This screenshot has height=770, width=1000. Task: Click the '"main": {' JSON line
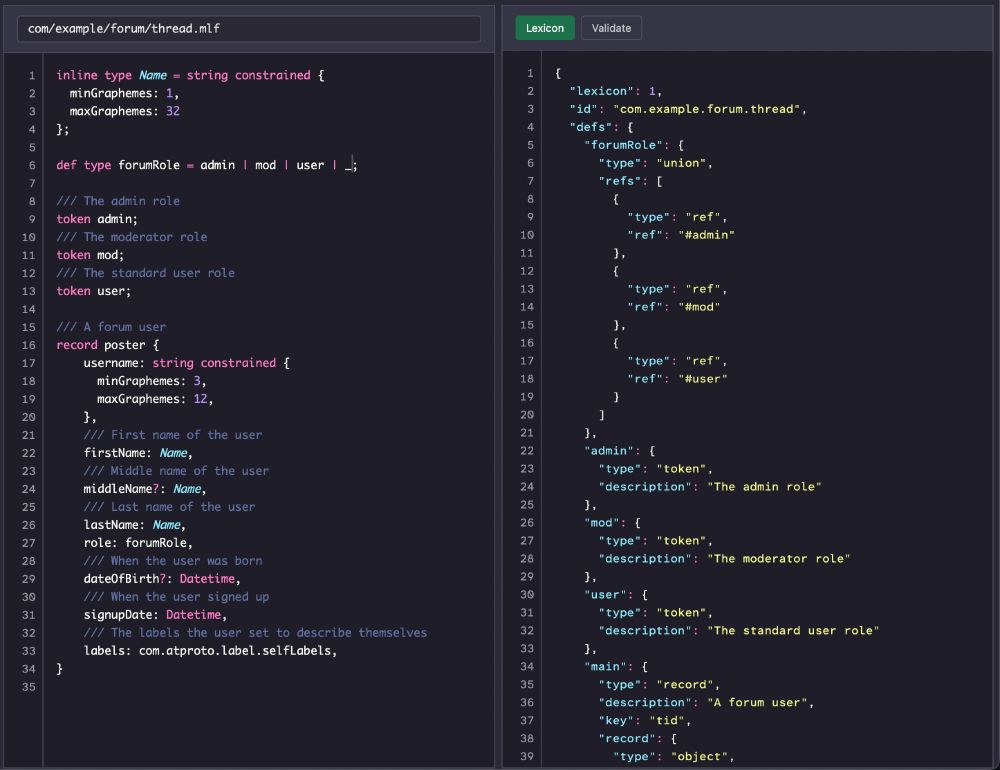pos(615,667)
